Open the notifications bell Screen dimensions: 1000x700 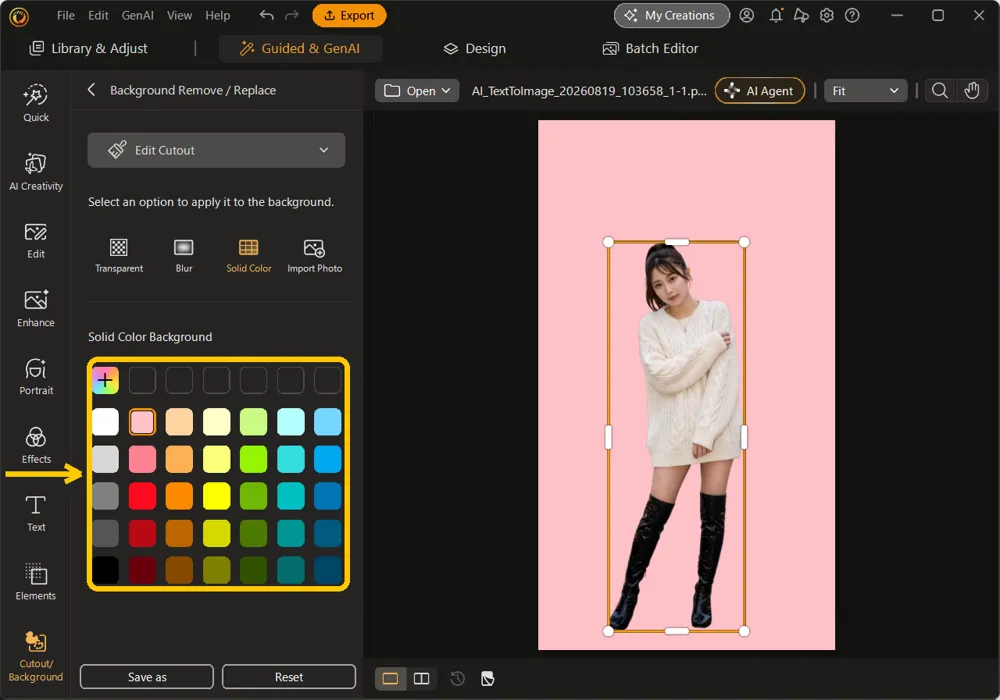pyautogui.click(x=776, y=15)
